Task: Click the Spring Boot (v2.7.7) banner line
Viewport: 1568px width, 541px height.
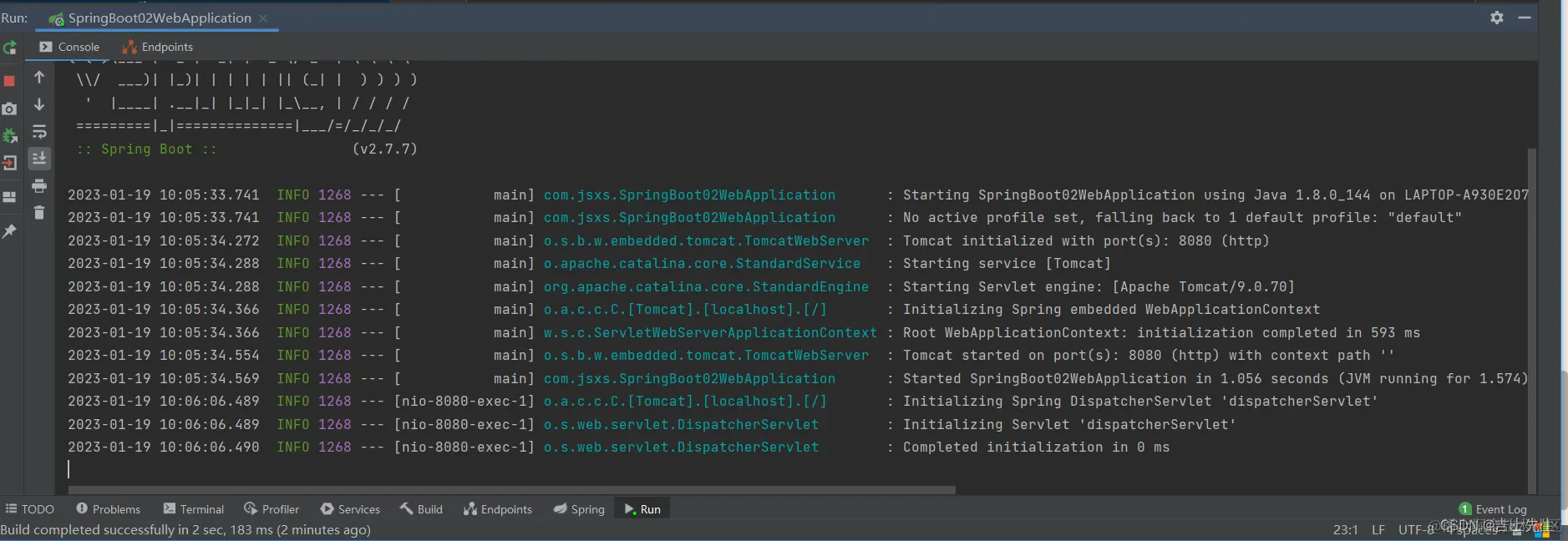Action: [x=246, y=149]
